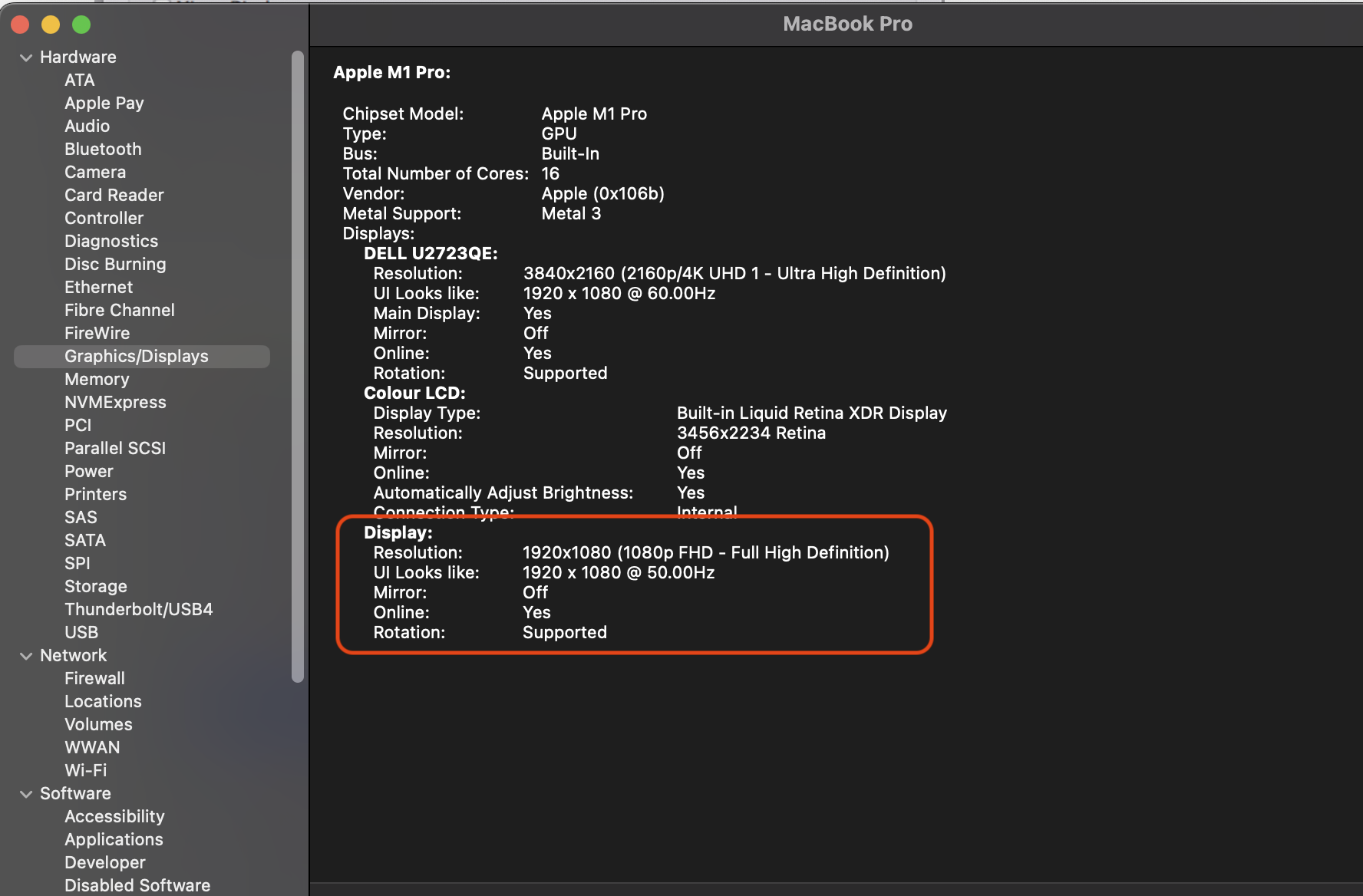The height and width of the screenshot is (896, 1363).
Task: Select WWAN network entry
Action: pos(92,748)
